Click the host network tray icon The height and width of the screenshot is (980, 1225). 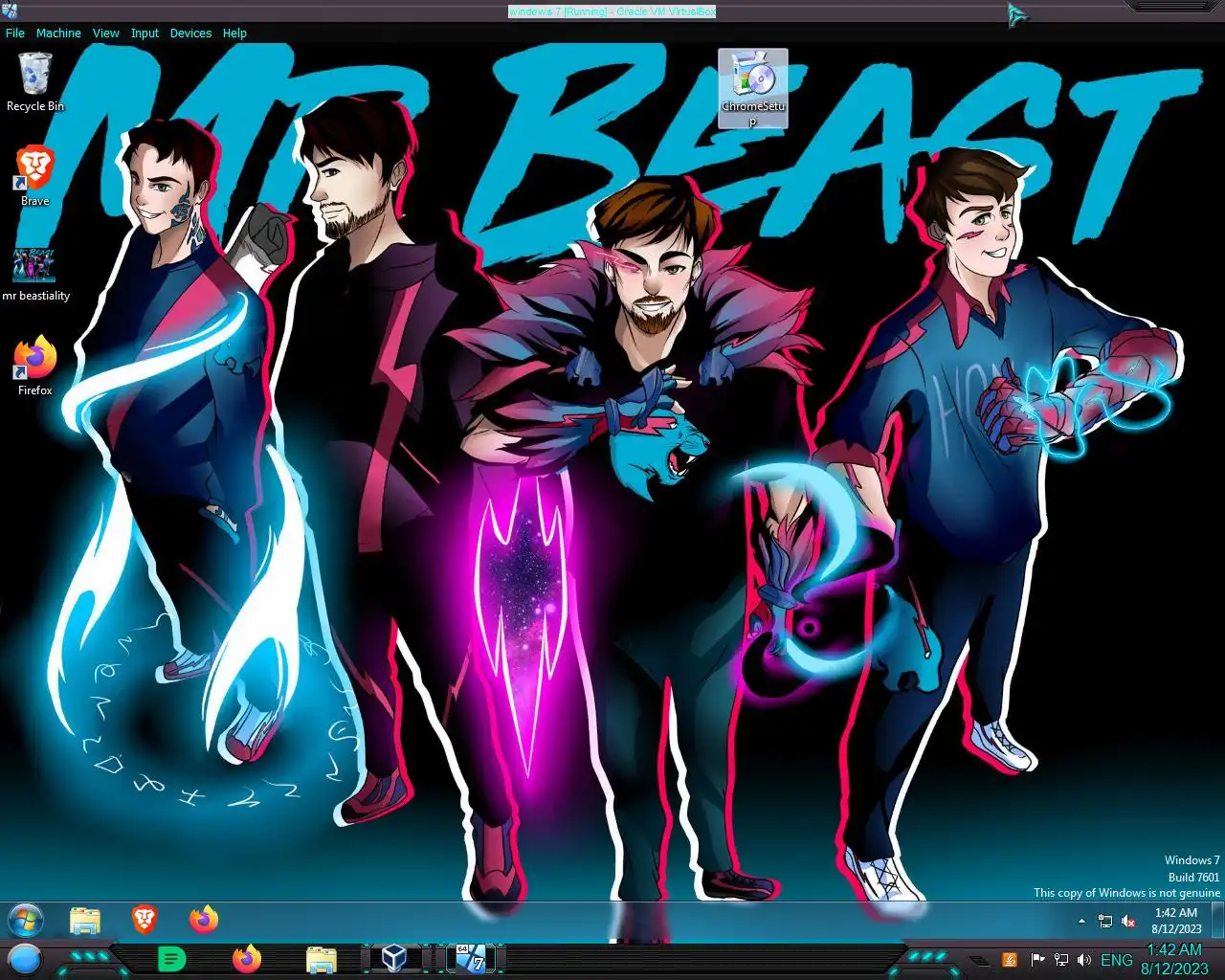[x=1060, y=959]
